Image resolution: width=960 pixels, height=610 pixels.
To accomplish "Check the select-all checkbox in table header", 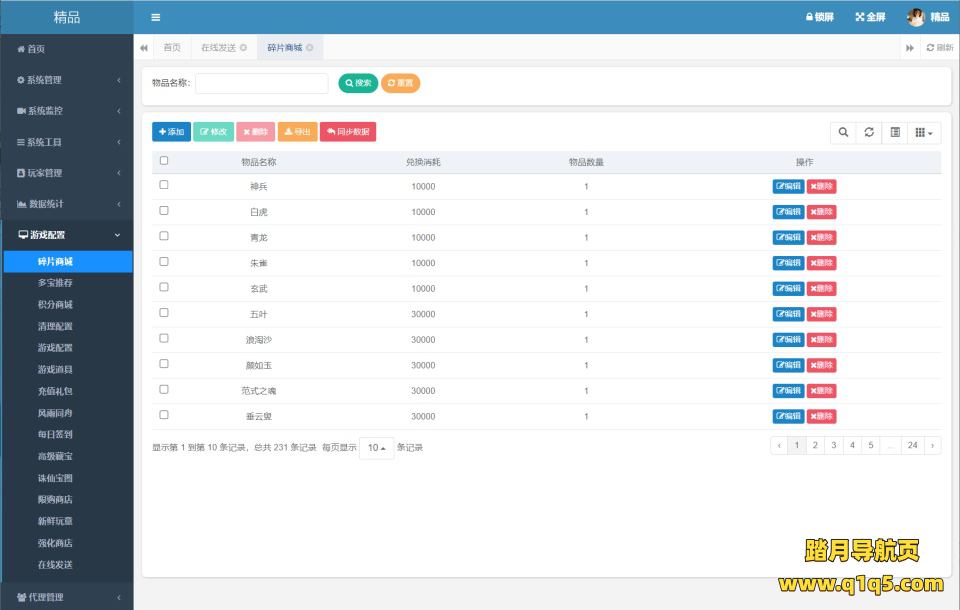I will (x=164, y=160).
